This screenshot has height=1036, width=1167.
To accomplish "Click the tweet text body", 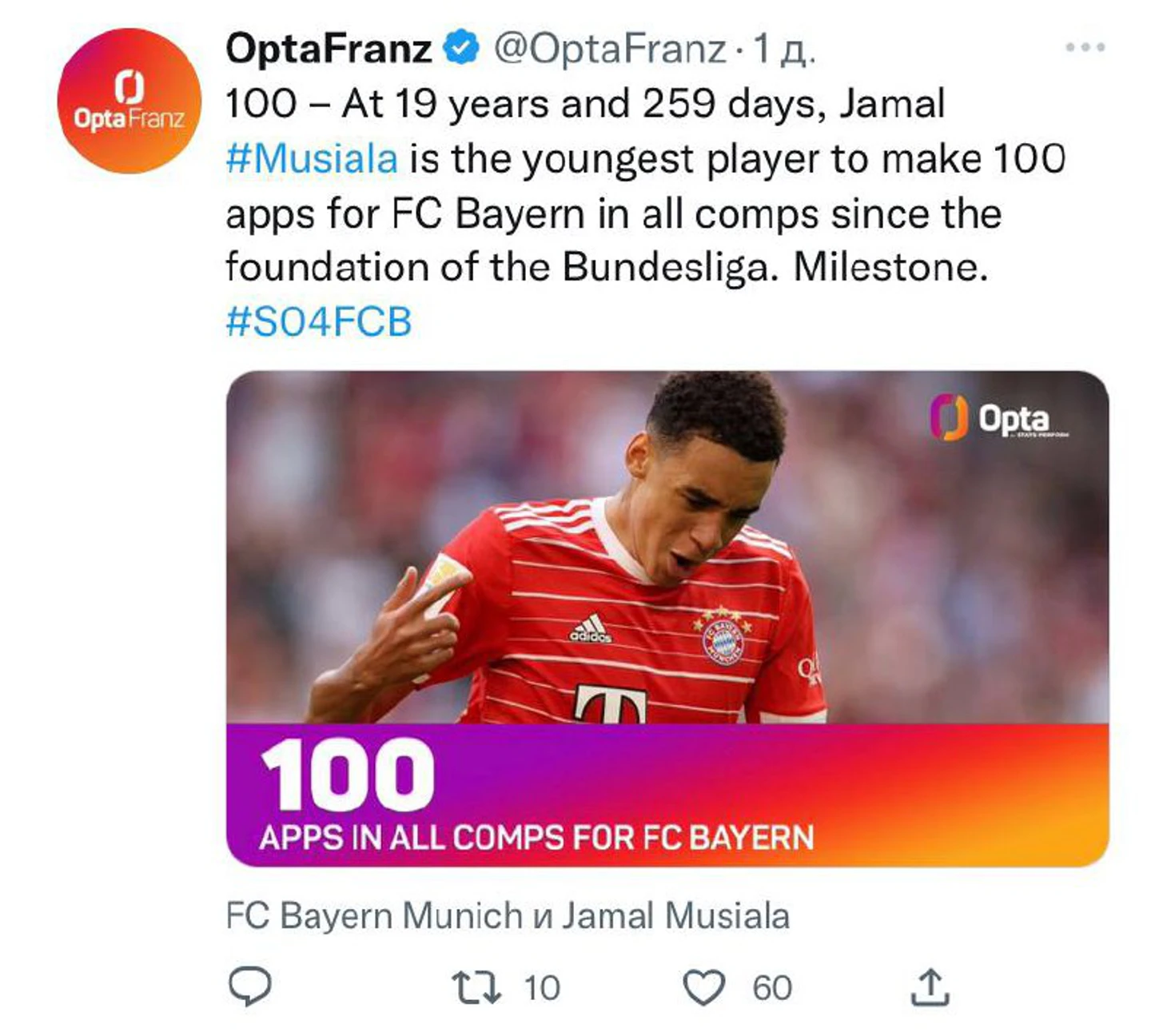I will (645, 185).
